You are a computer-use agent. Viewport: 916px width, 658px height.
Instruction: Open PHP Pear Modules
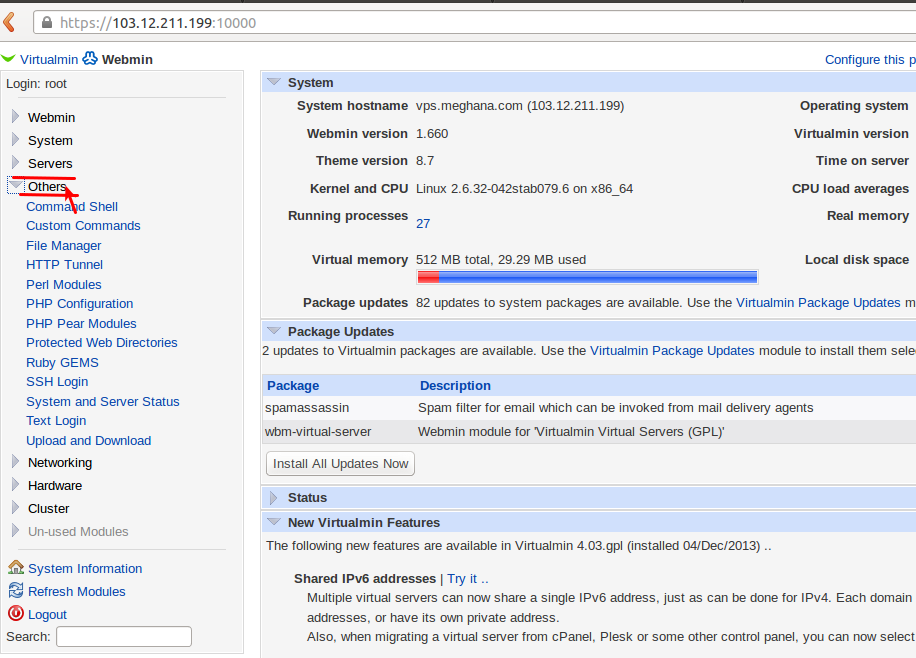point(81,324)
